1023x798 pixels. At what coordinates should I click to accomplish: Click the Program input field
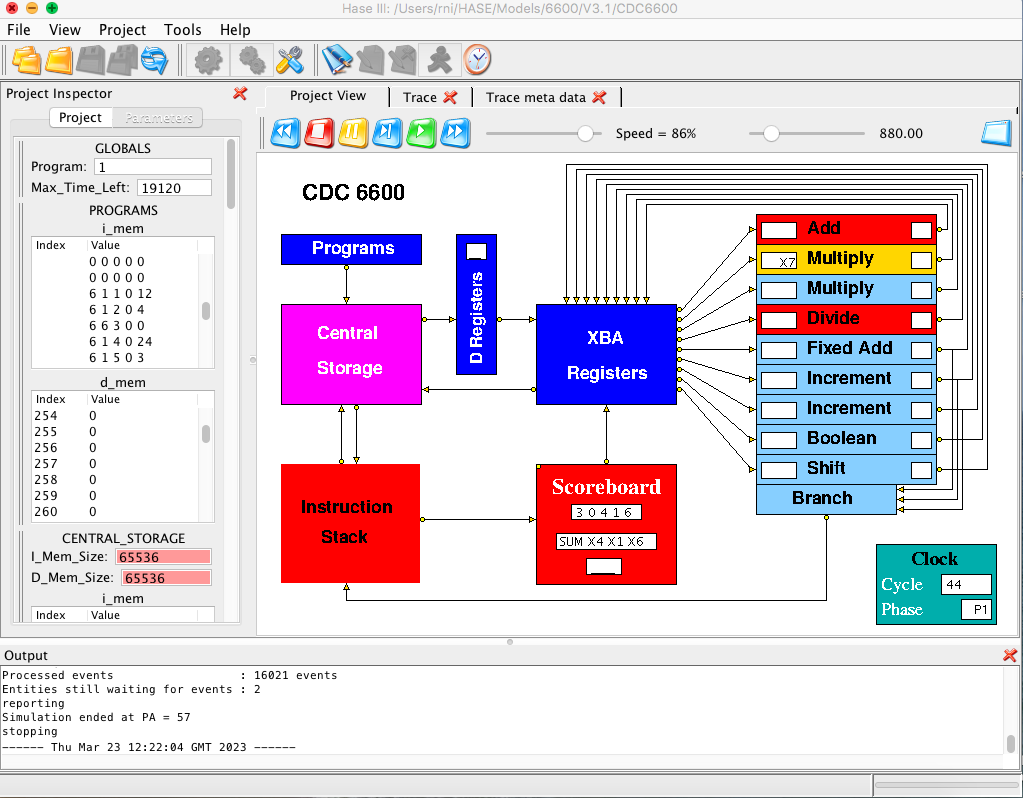(153, 167)
